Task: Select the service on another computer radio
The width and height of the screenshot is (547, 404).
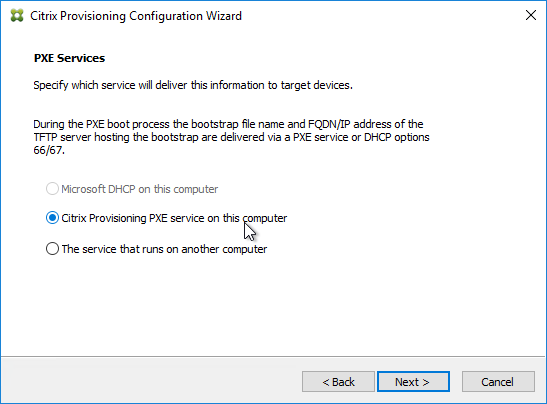Action: pyautogui.click(x=52, y=249)
